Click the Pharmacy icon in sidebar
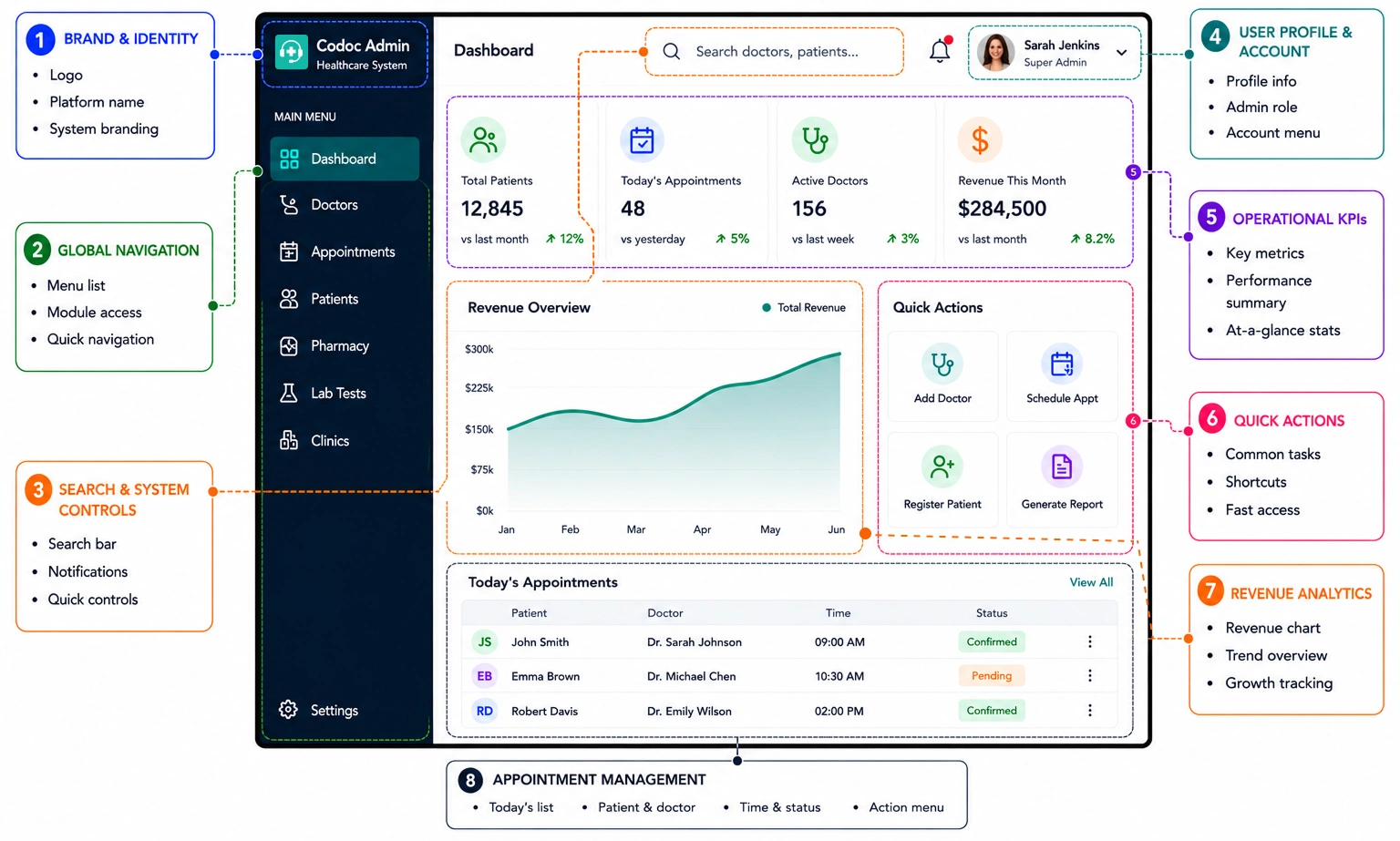Viewport: 1400px width, 841px height. (289, 346)
